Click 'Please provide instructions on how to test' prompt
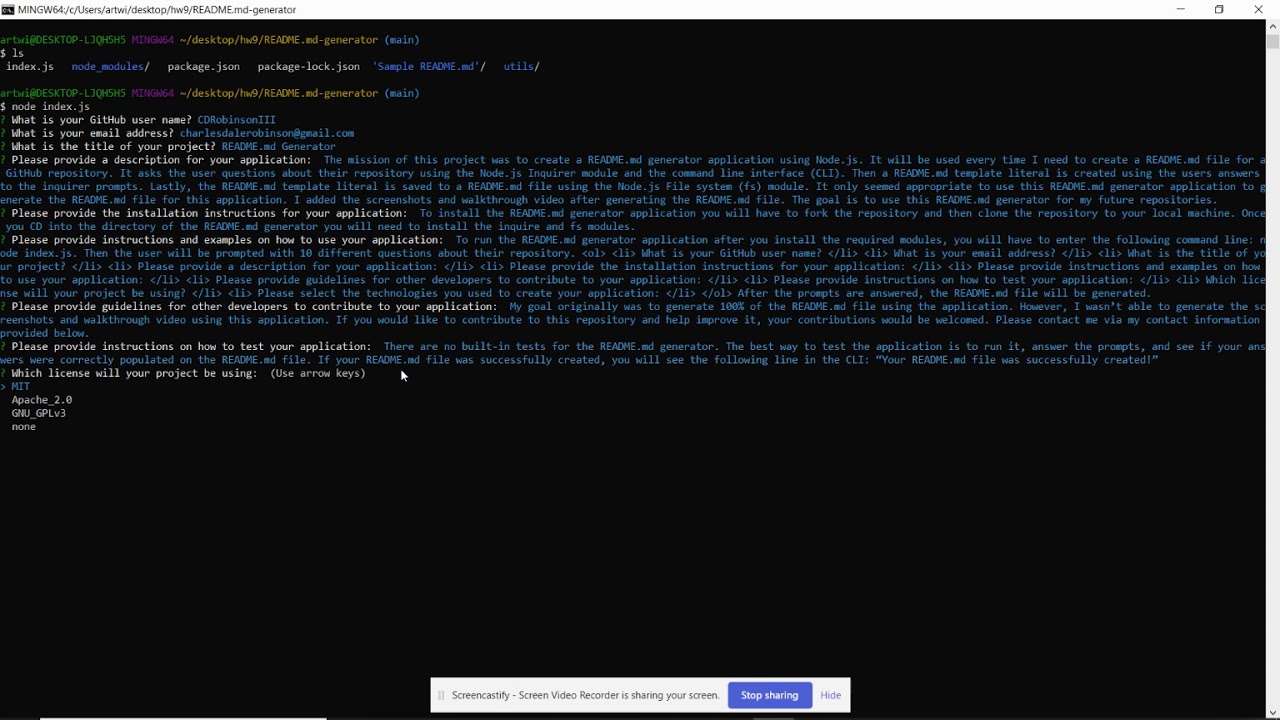This screenshot has width=1280, height=720. click(191, 346)
